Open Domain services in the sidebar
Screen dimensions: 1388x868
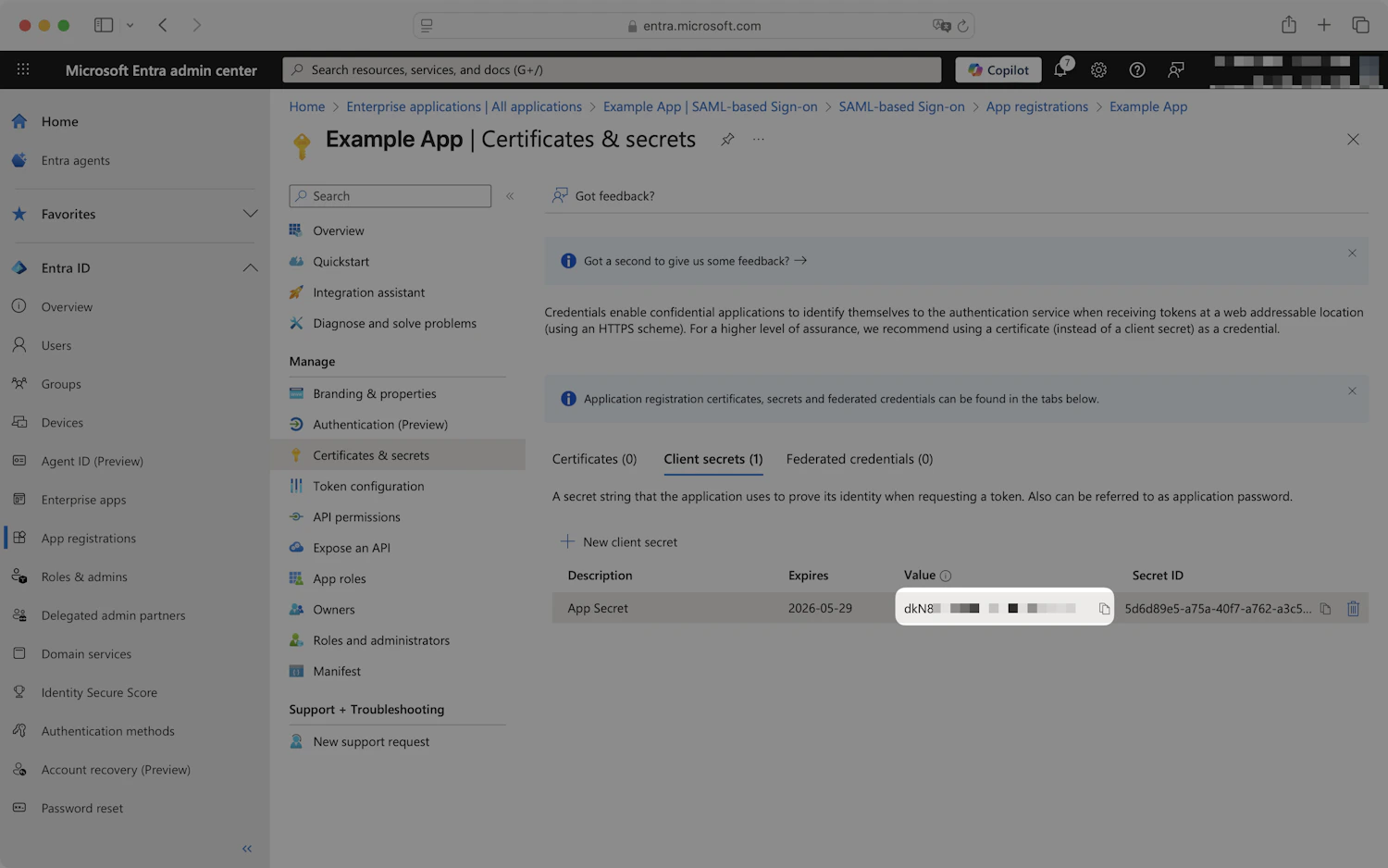(x=86, y=653)
